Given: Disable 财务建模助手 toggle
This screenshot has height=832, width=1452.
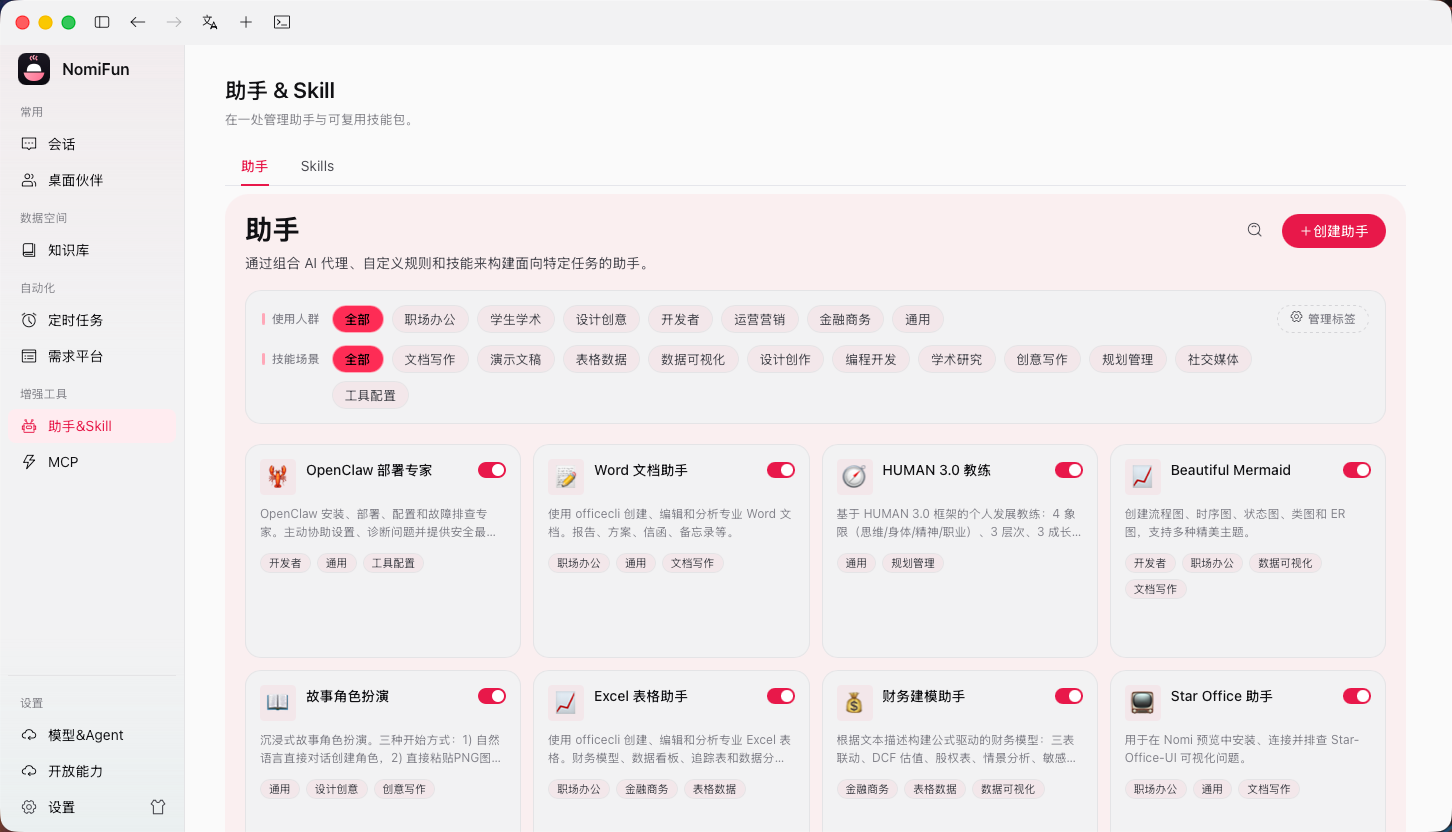Looking at the screenshot, I should 1069,696.
